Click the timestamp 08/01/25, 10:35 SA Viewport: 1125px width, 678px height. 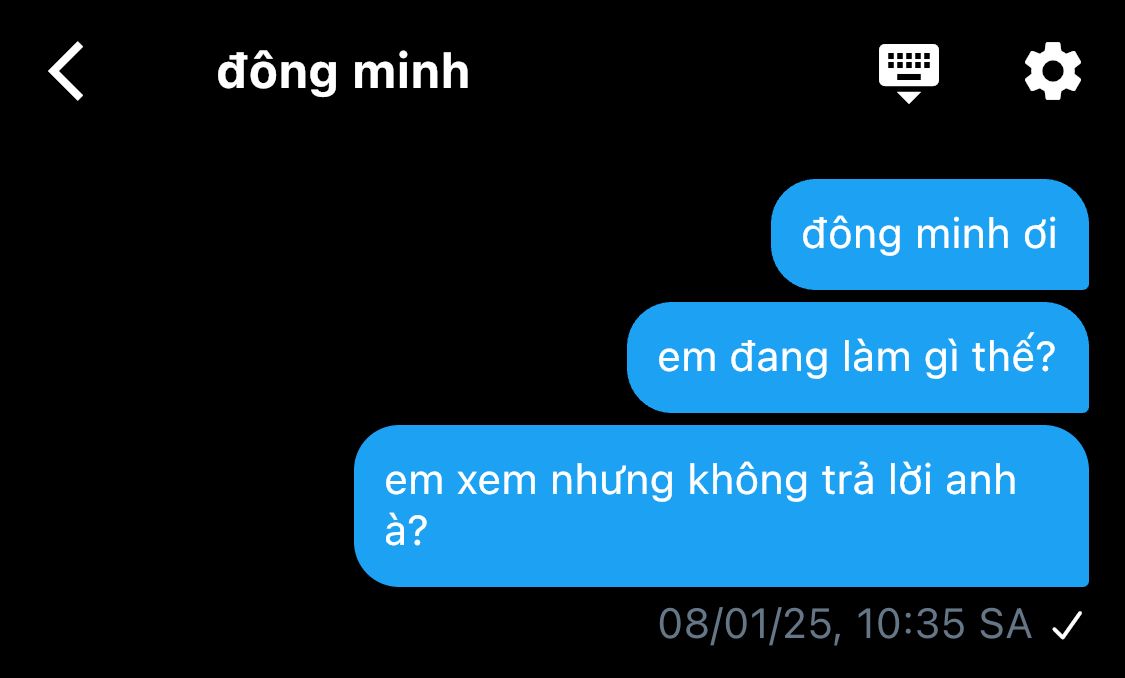click(x=845, y=624)
